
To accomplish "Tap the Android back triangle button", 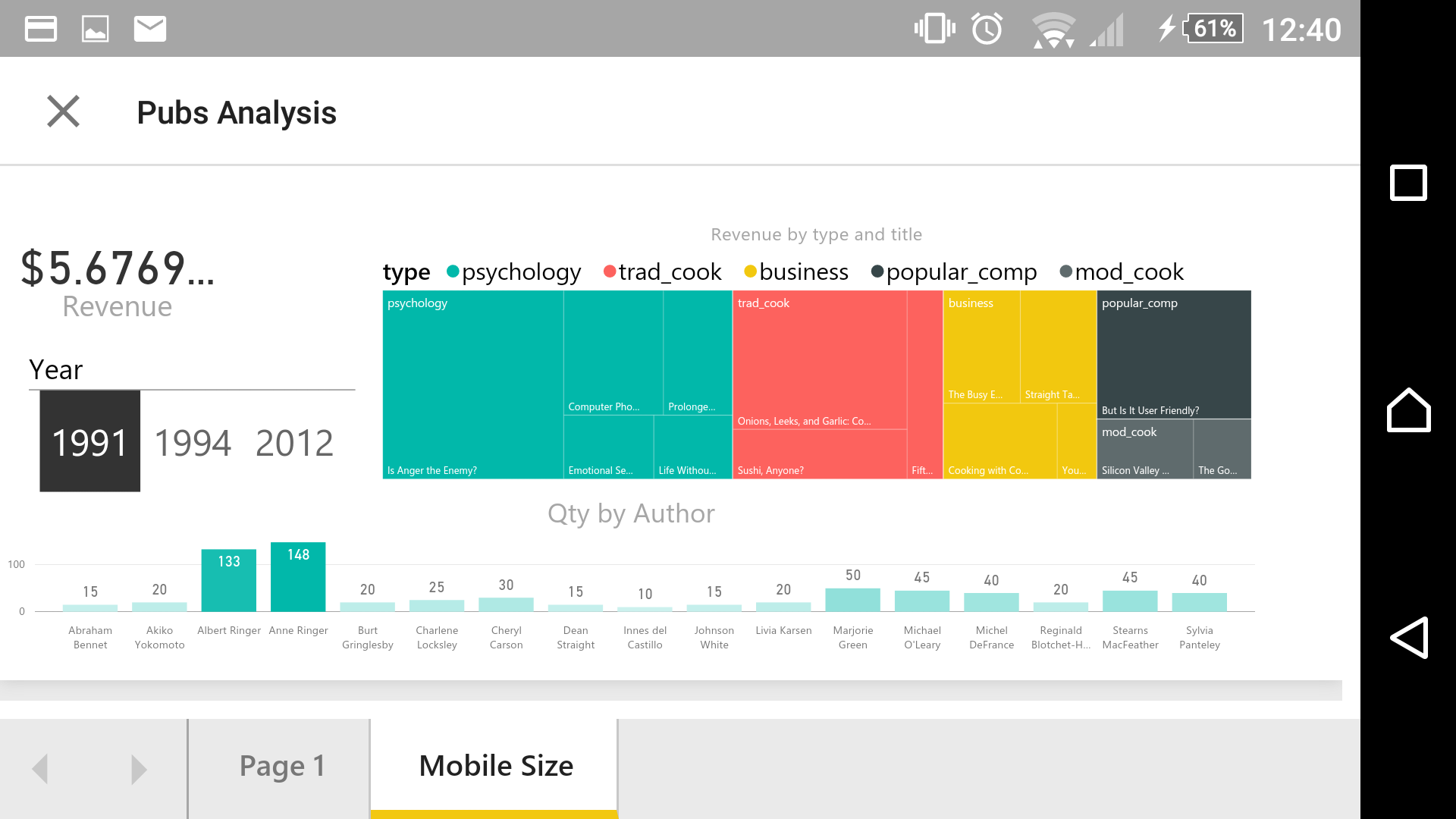I will click(1408, 637).
